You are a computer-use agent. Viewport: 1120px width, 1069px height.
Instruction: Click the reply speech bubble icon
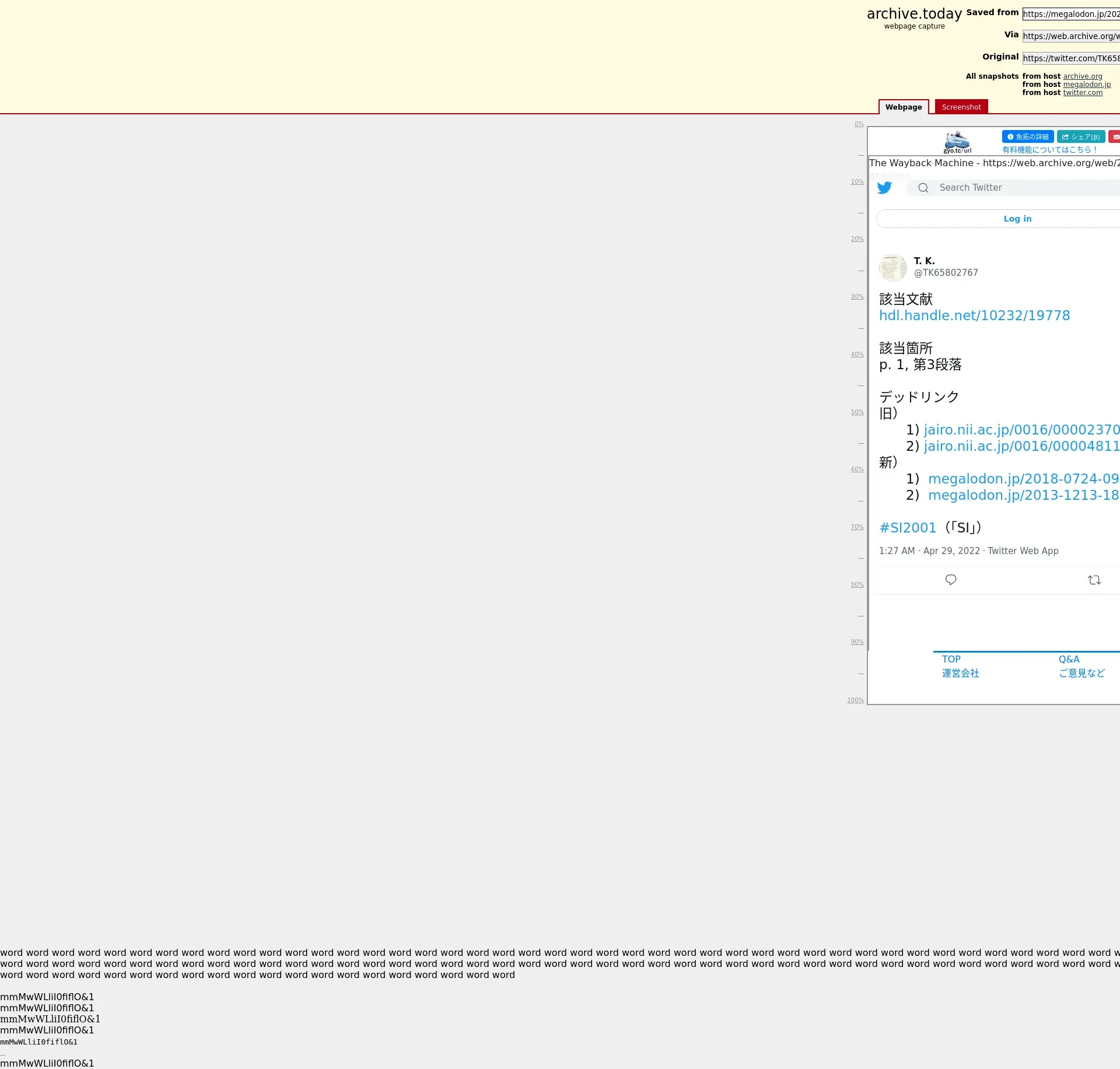(951, 580)
